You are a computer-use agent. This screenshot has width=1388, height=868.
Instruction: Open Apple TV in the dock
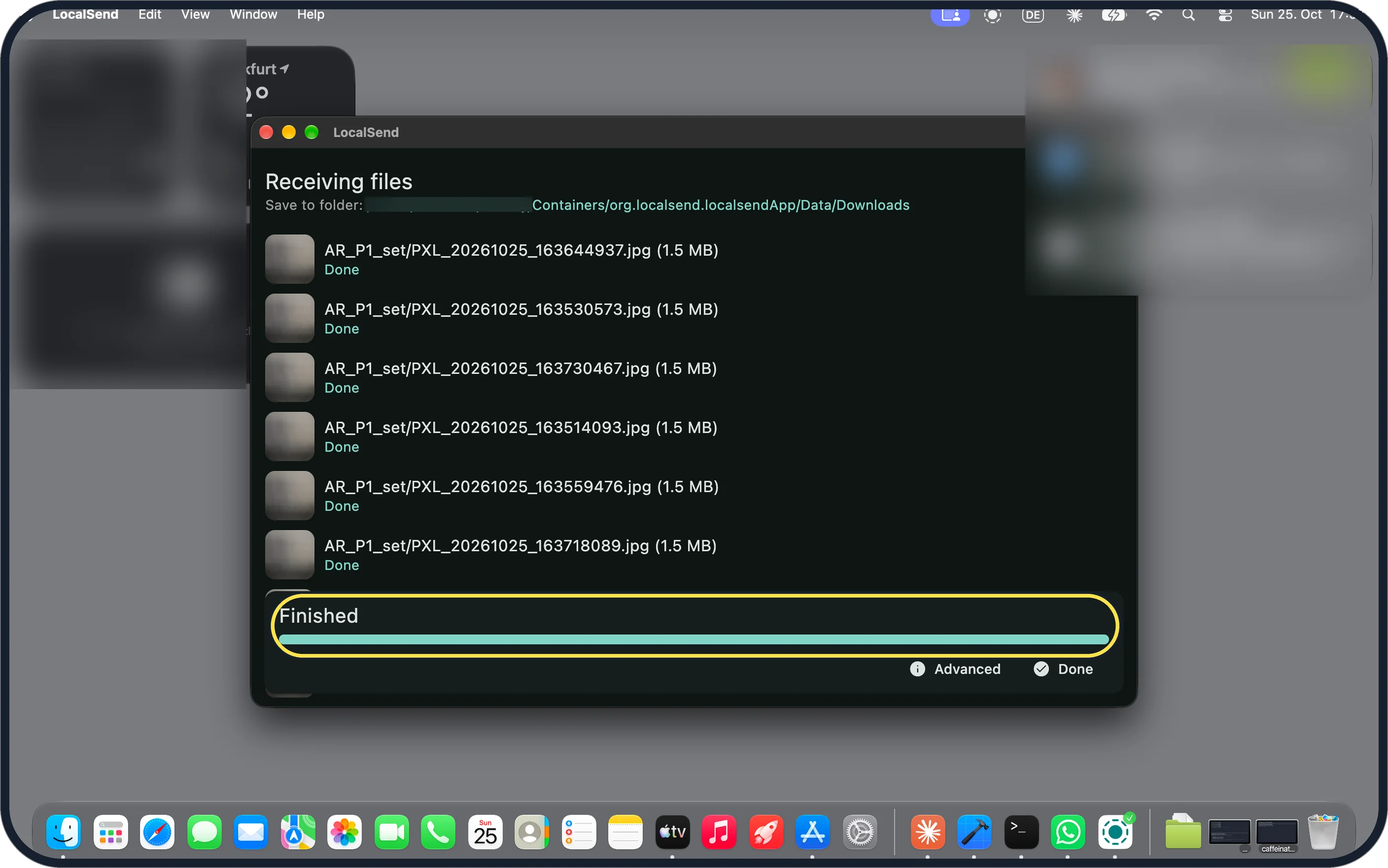[x=672, y=832]
